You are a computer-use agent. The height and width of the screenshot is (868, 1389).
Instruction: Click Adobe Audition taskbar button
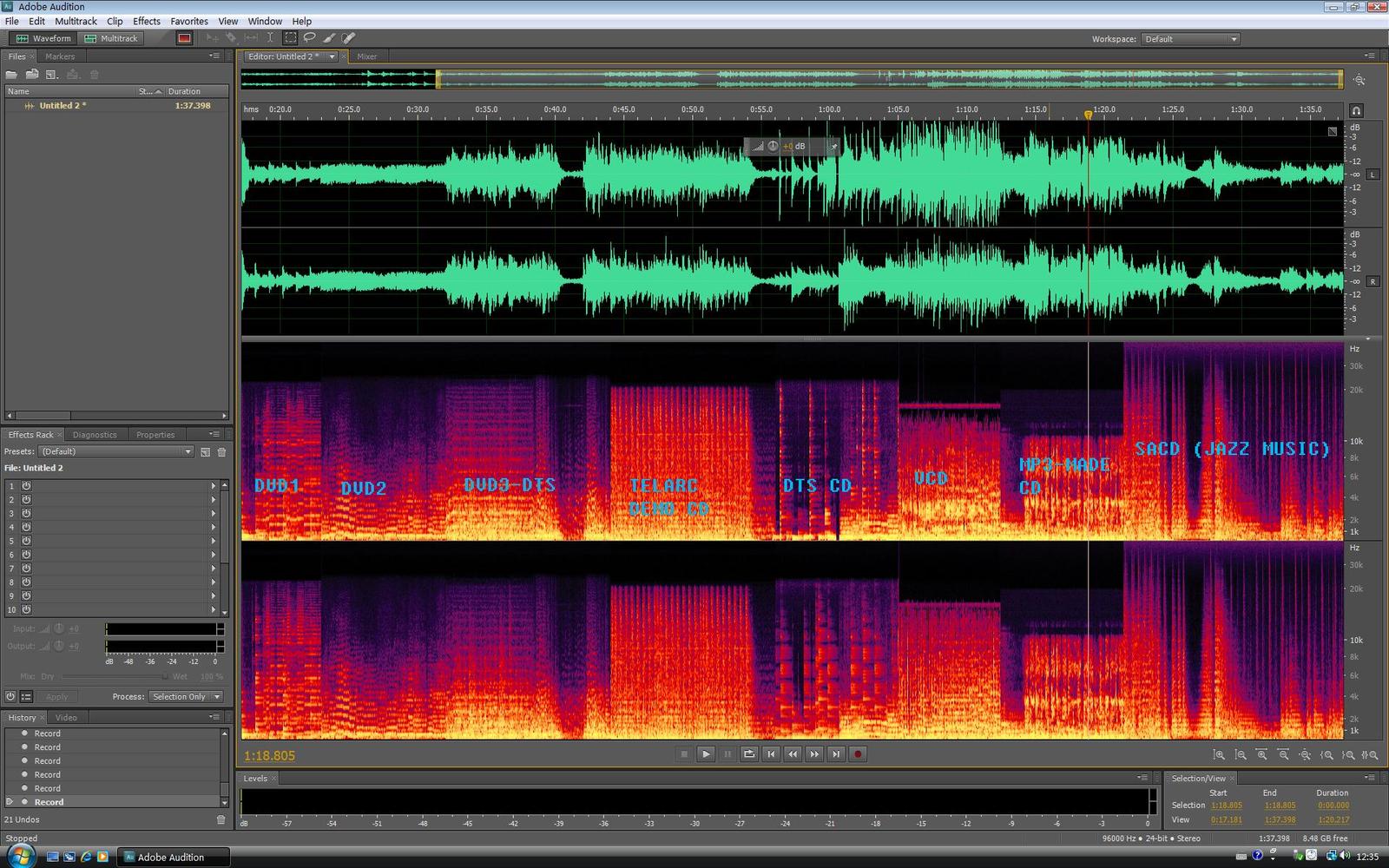pyautogui.click(x=174, y=857)
